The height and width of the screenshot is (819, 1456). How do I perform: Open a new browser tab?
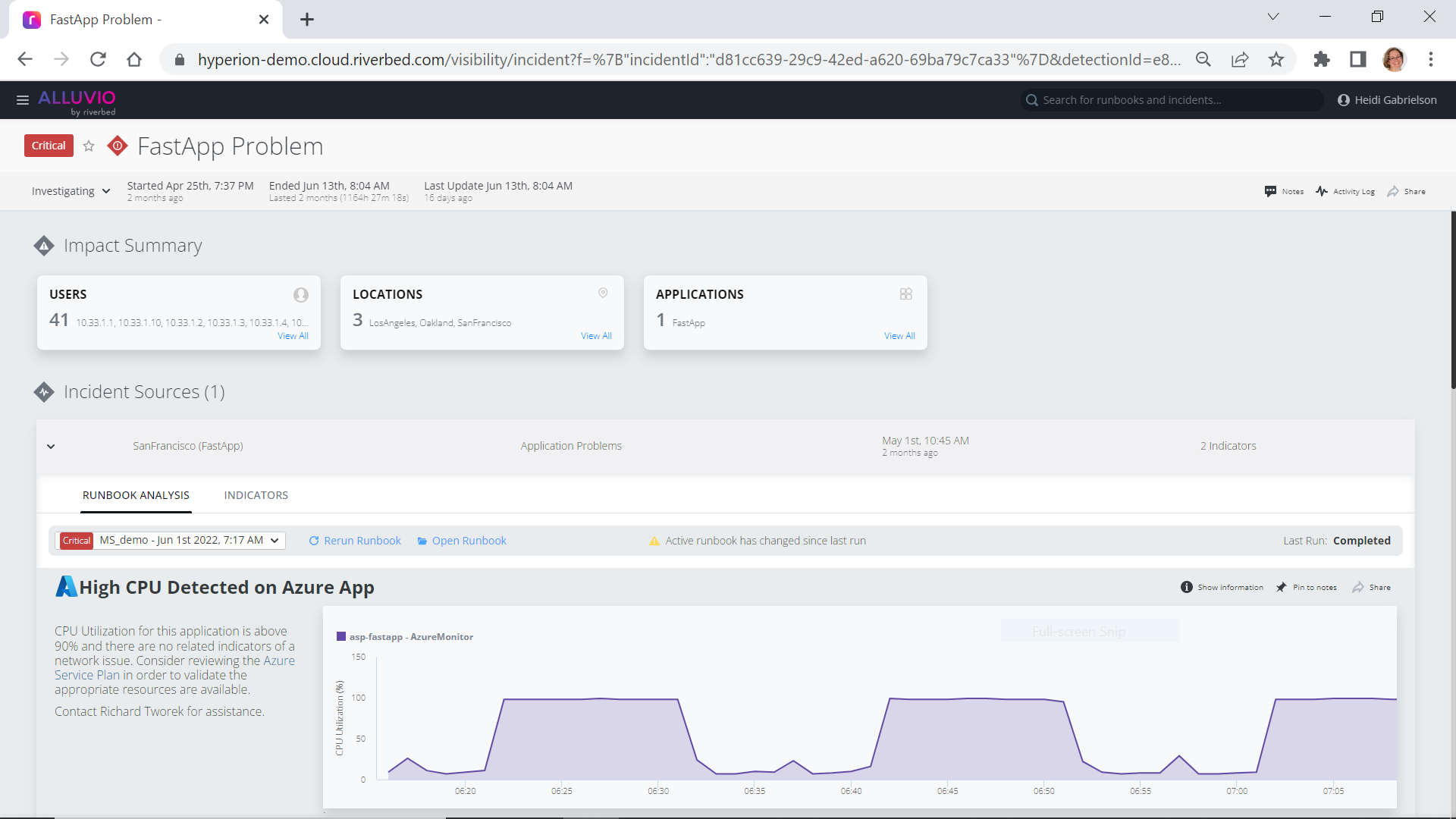(x=307, y=20)
